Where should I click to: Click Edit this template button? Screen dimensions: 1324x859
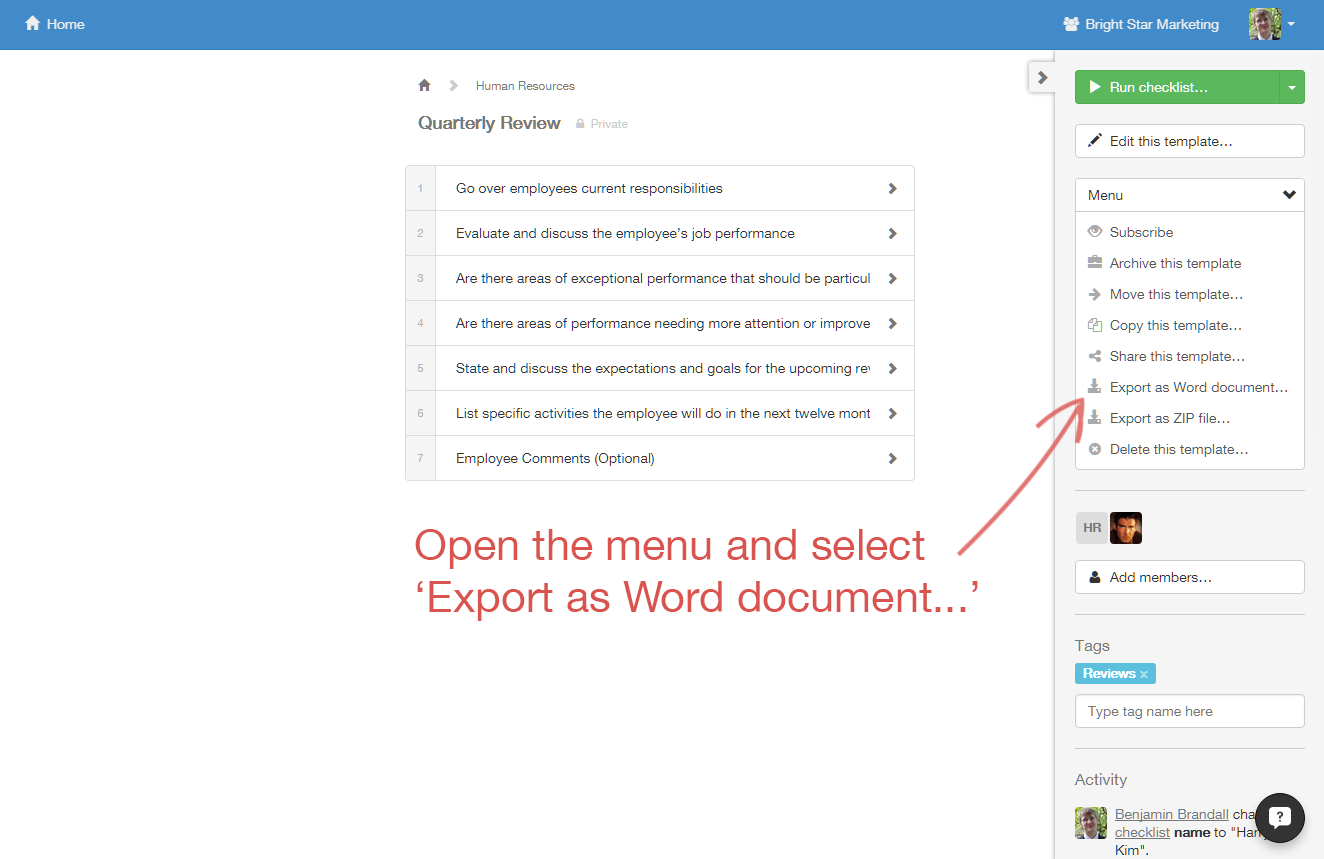point(1189,141)
